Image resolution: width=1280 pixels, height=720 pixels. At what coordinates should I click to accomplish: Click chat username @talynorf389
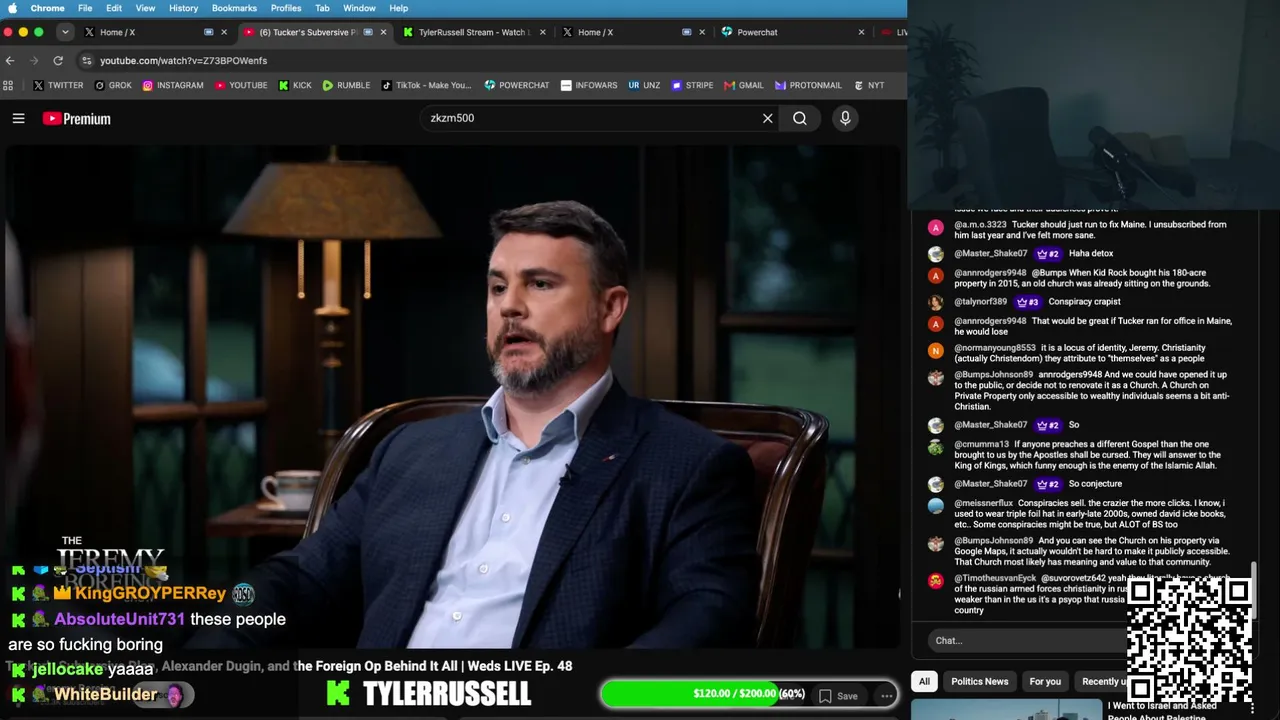point(981,302)
